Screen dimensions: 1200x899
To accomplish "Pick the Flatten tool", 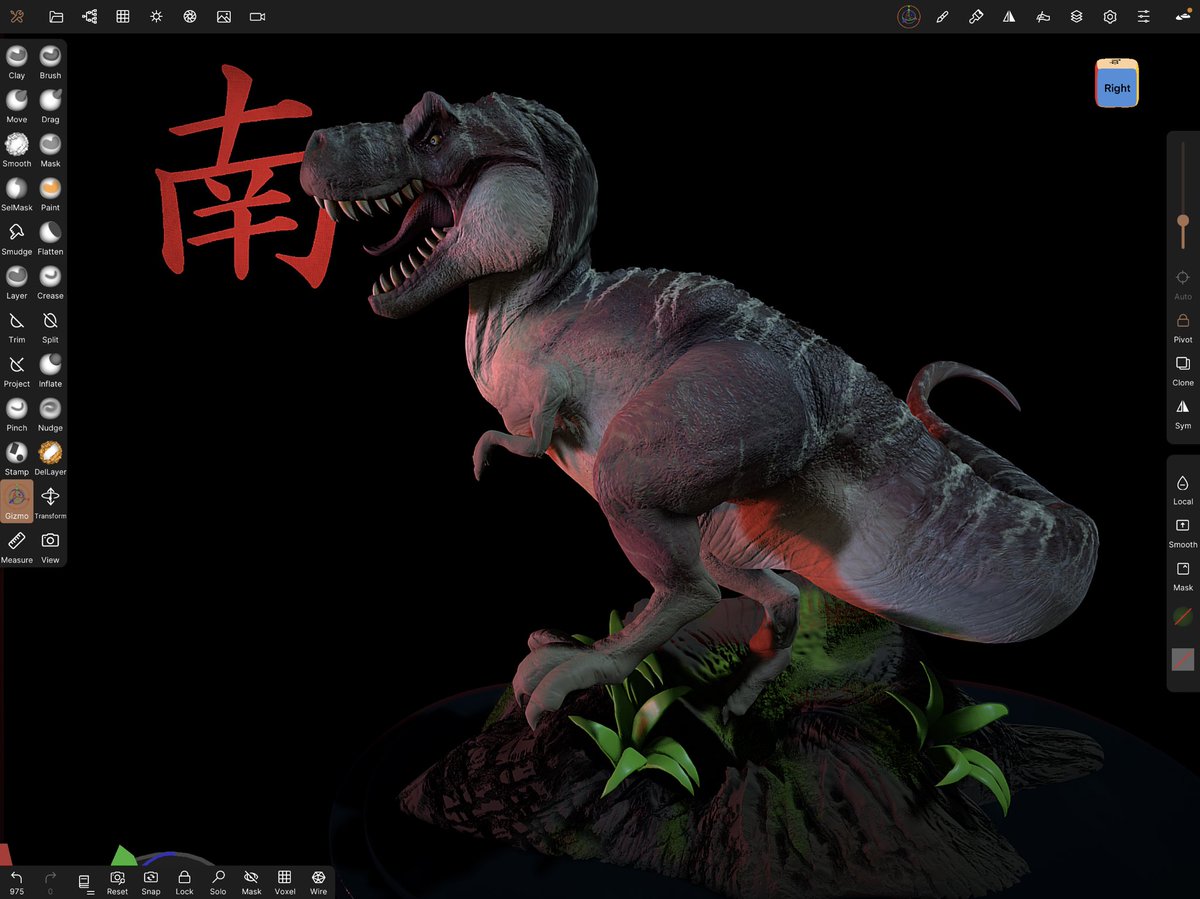I will (x=50, y=237).
